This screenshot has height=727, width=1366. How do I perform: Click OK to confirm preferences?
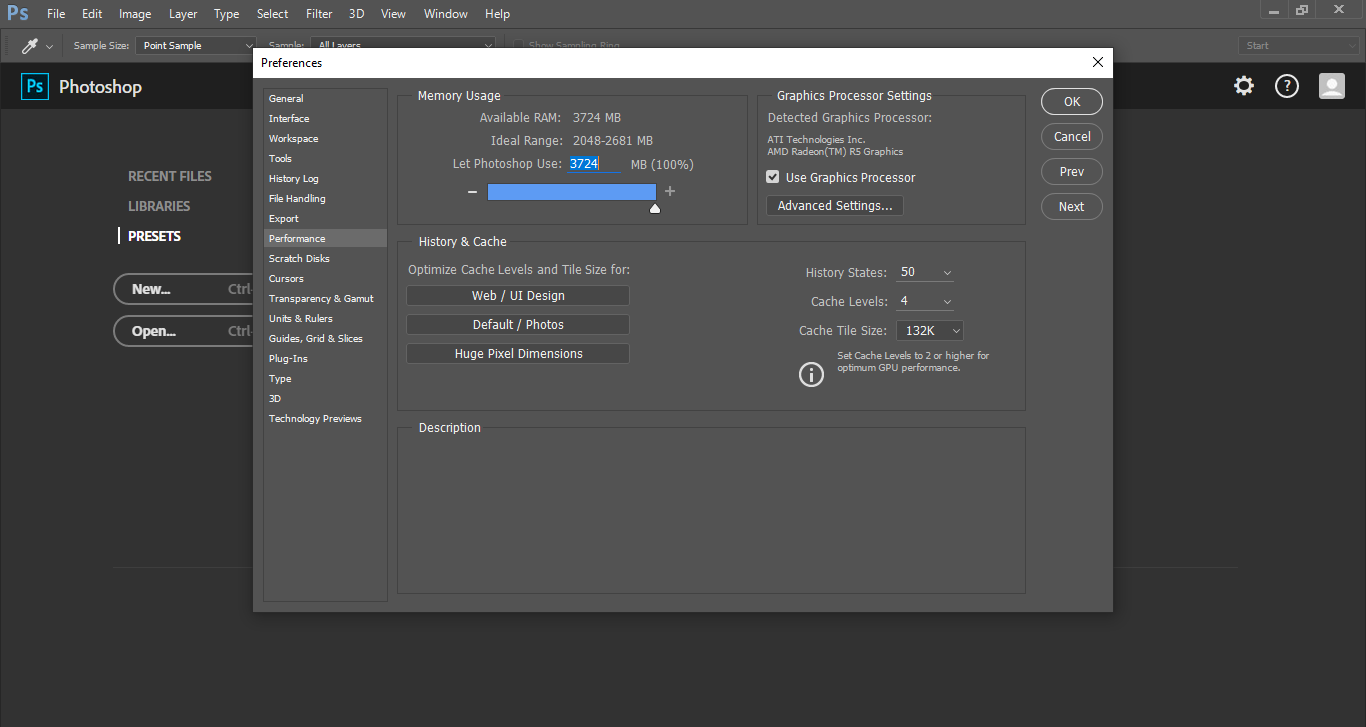pyautogui.click(x=1072, y=102)
